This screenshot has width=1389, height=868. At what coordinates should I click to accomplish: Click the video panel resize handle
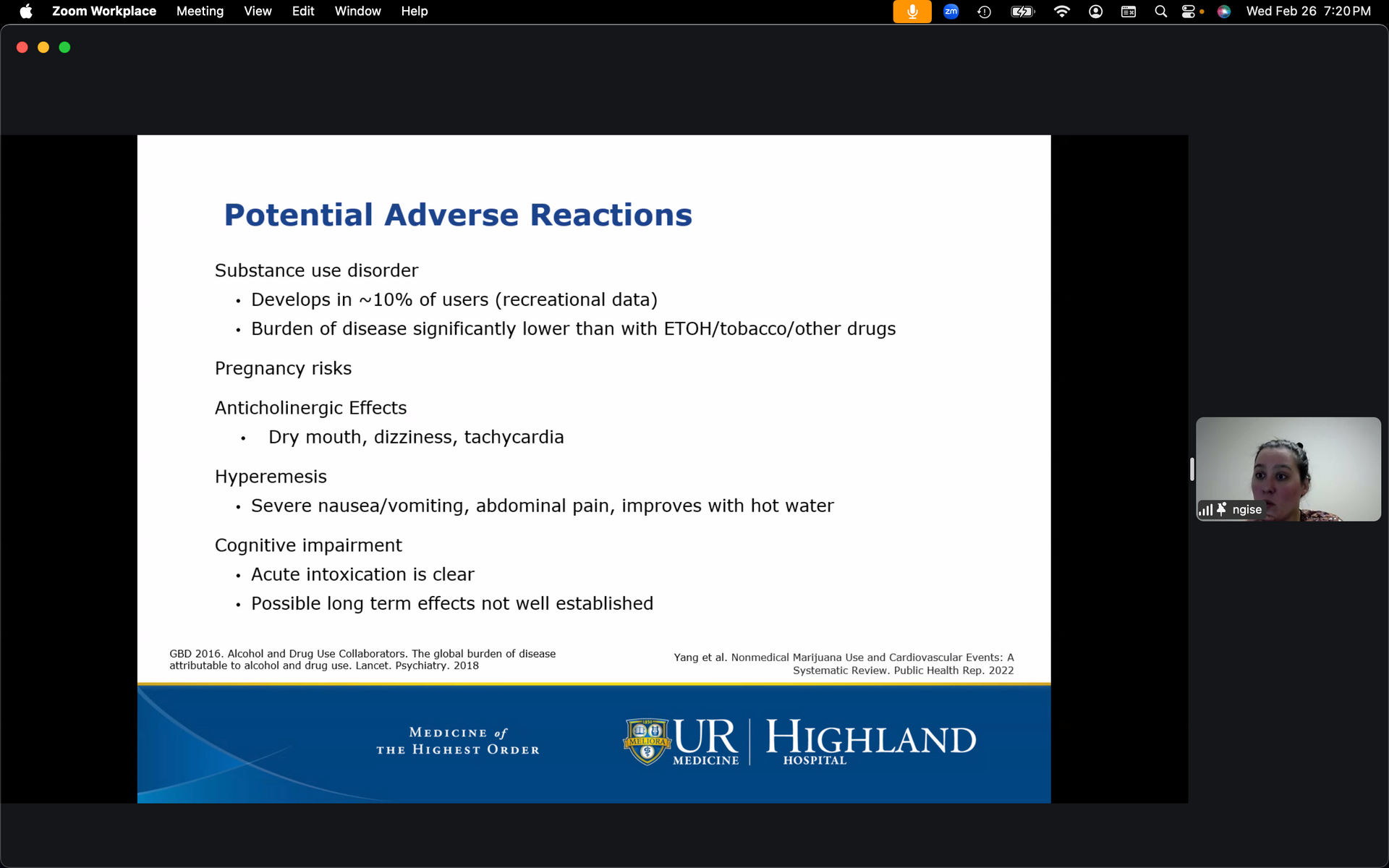click(1192, 469)
